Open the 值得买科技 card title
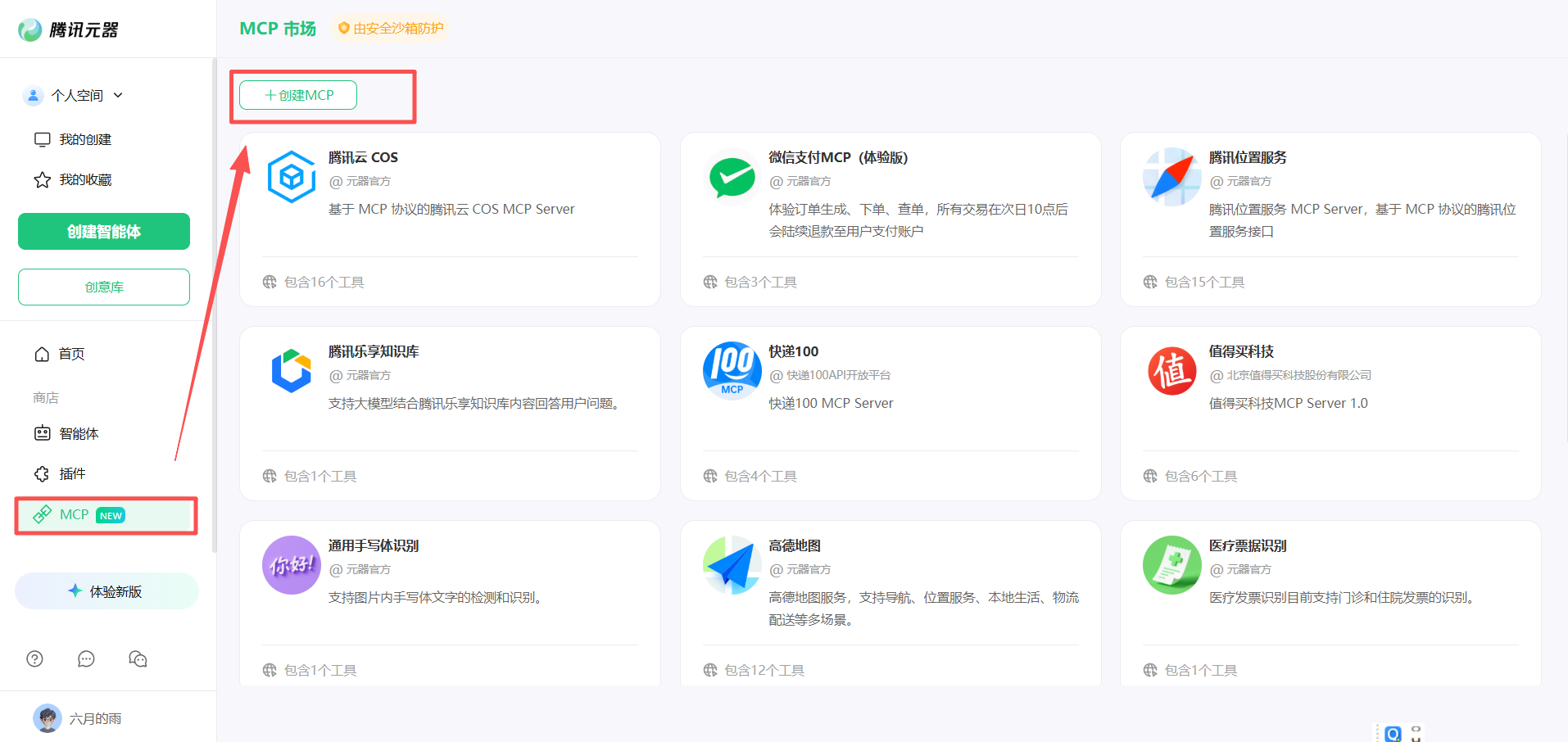This screenshot has width=1568, height=742. coord(1241,351)
